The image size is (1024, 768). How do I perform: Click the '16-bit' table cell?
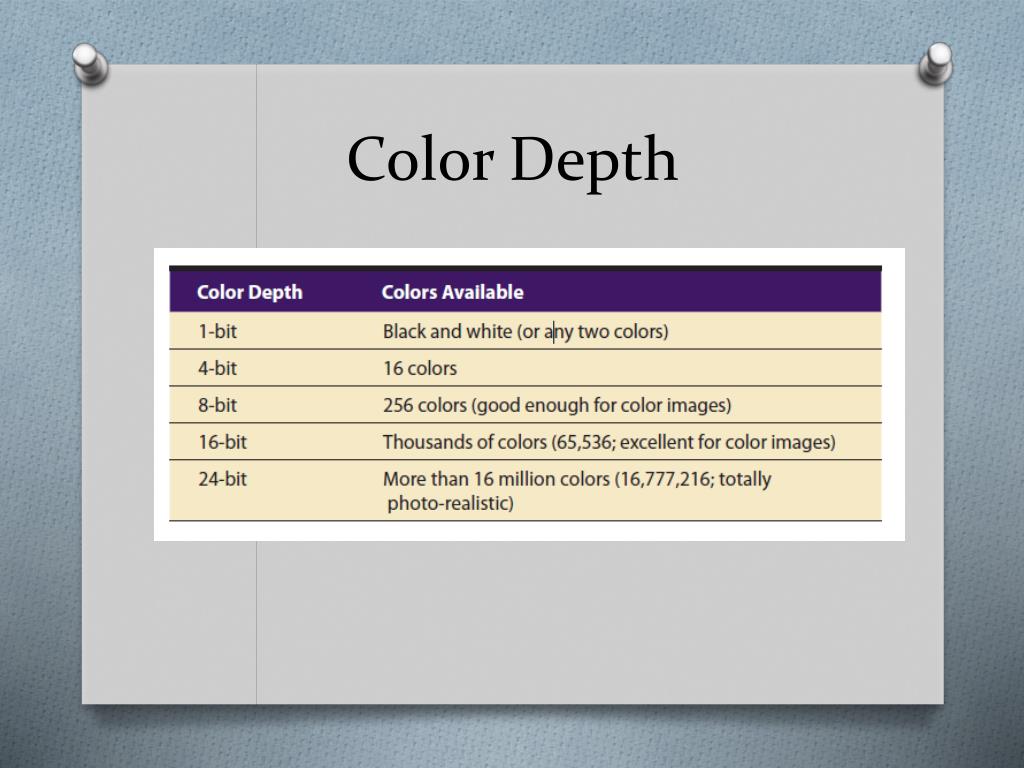(x=223, y=442)
